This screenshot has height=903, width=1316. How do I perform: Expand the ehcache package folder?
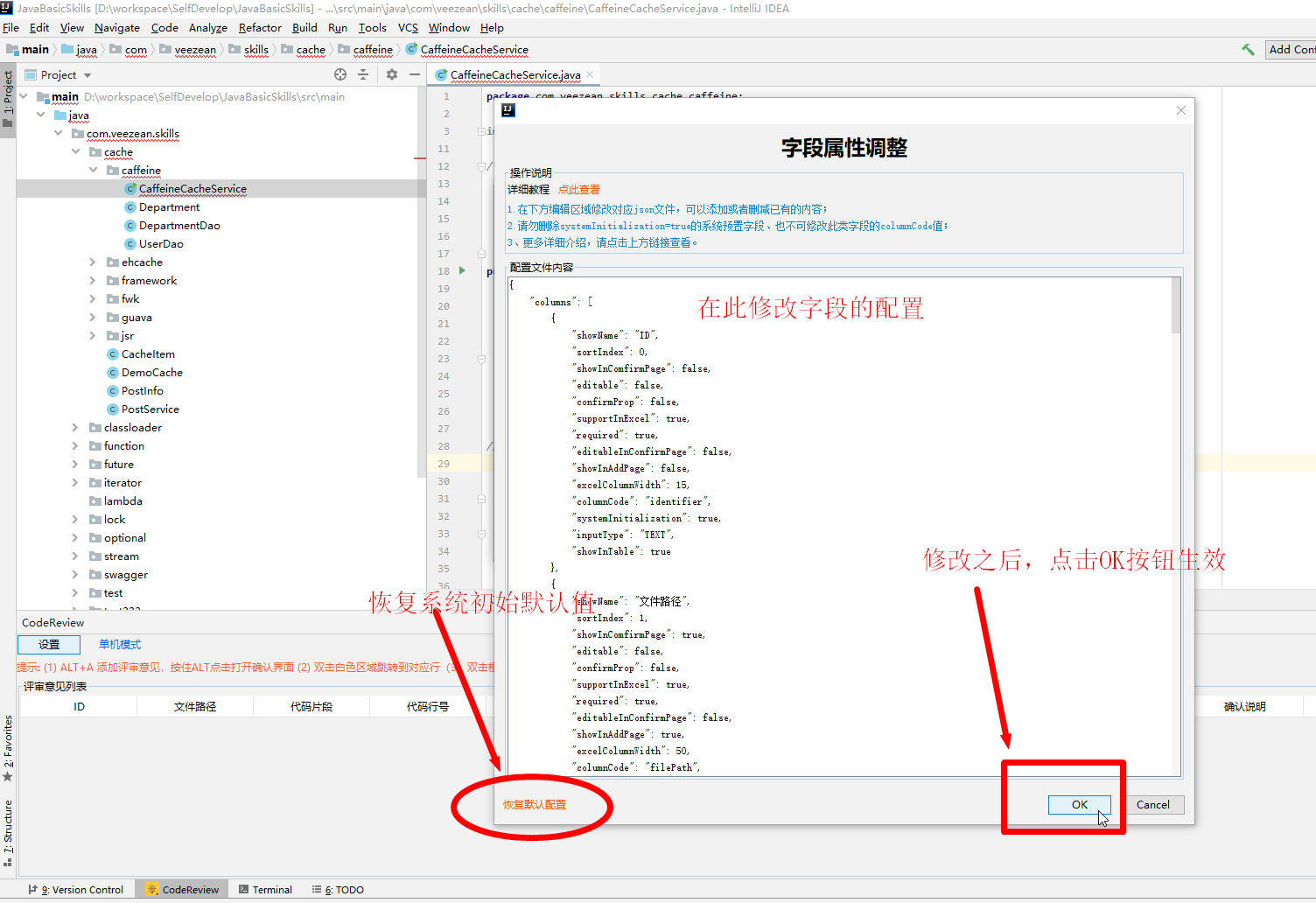[93, 262]
